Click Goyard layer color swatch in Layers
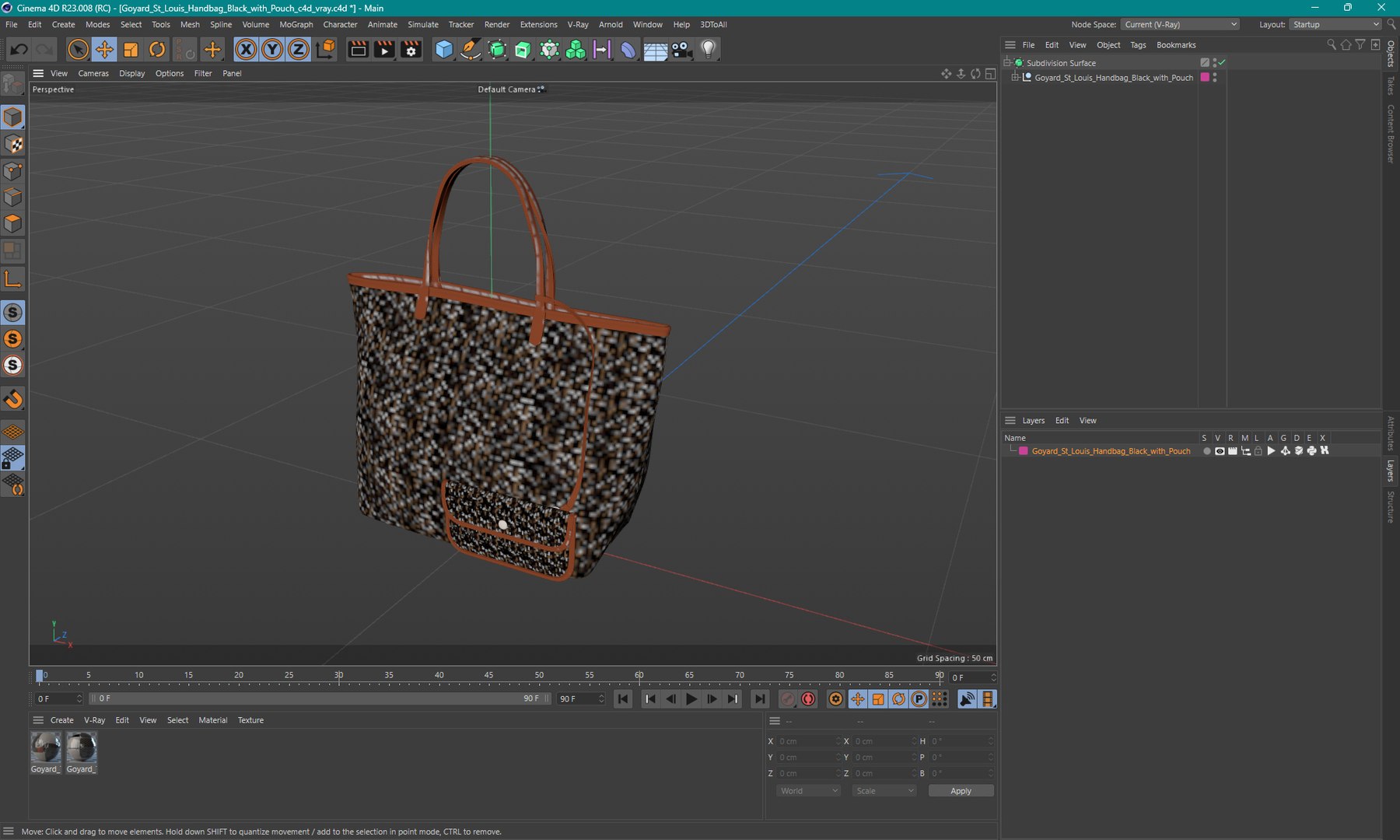The width and height of the screenshot is (1400, 840). click(1024, 451)
